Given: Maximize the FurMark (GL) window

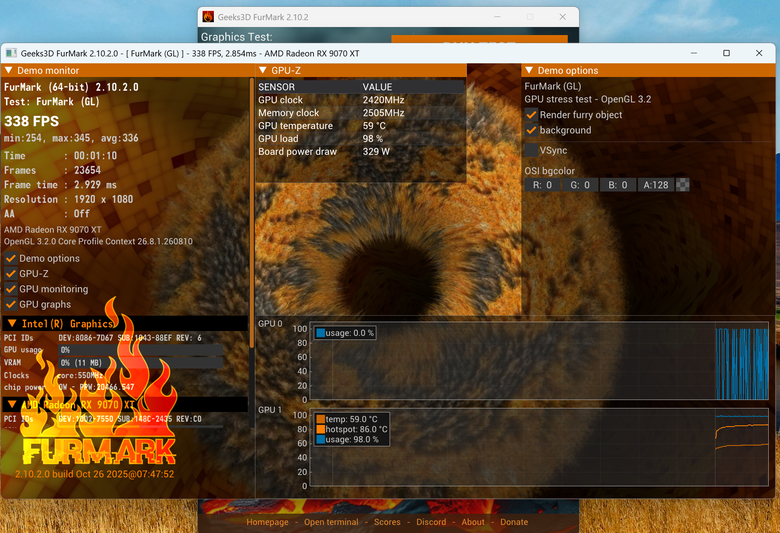Looking at the screenshot, I should pyautogui.click(x=726, y=53).
